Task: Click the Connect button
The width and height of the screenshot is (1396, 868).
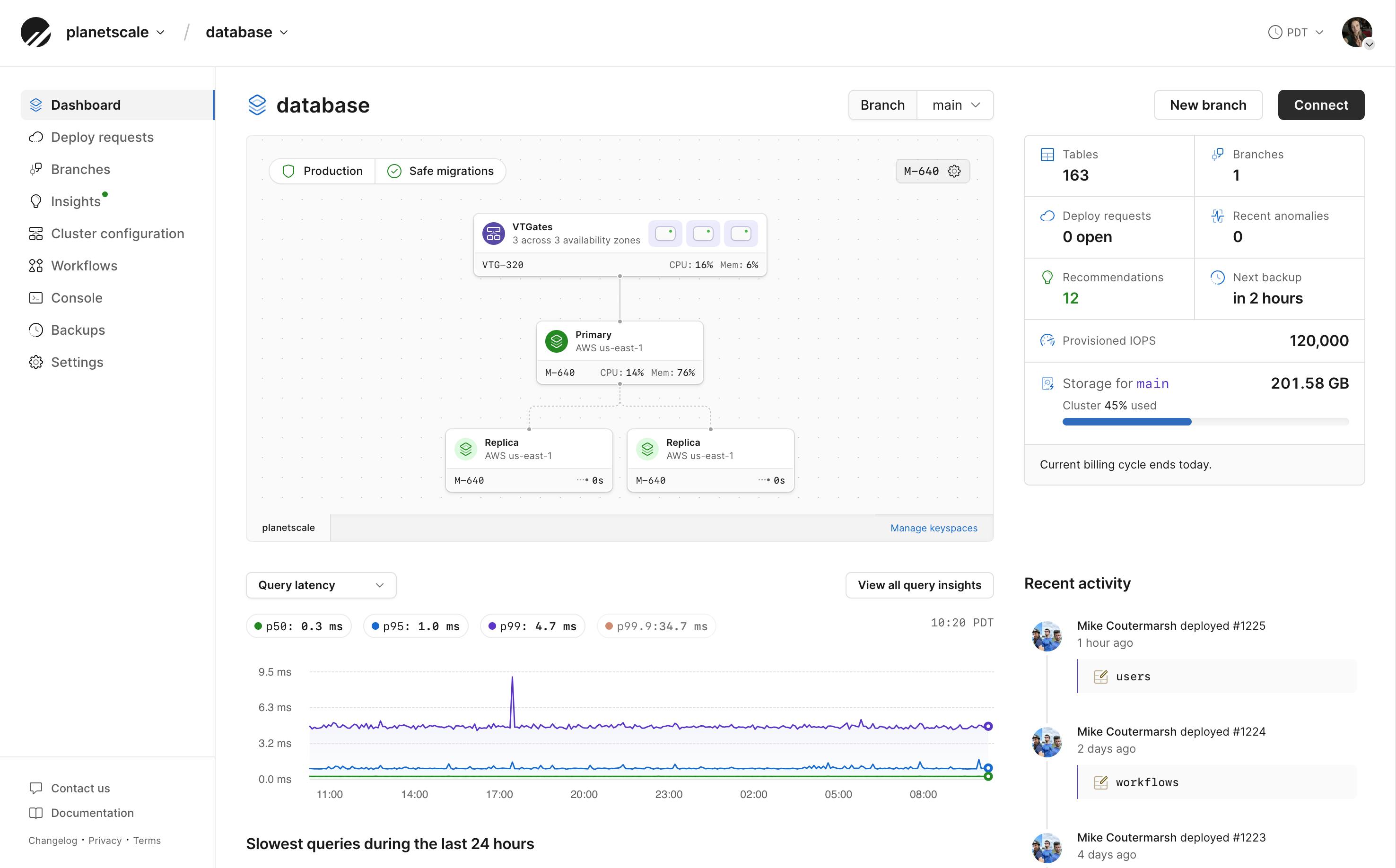Action: pyautogui.click(x=1321, y=105)
